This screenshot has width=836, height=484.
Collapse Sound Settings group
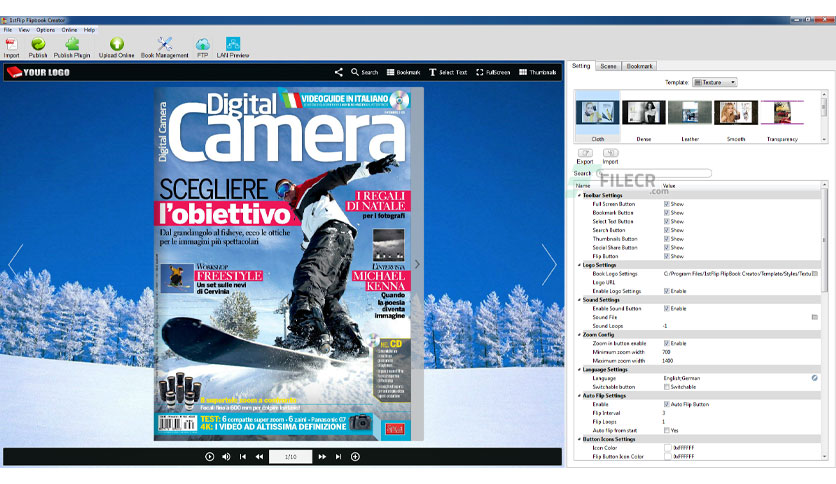(x=580, y=300)
